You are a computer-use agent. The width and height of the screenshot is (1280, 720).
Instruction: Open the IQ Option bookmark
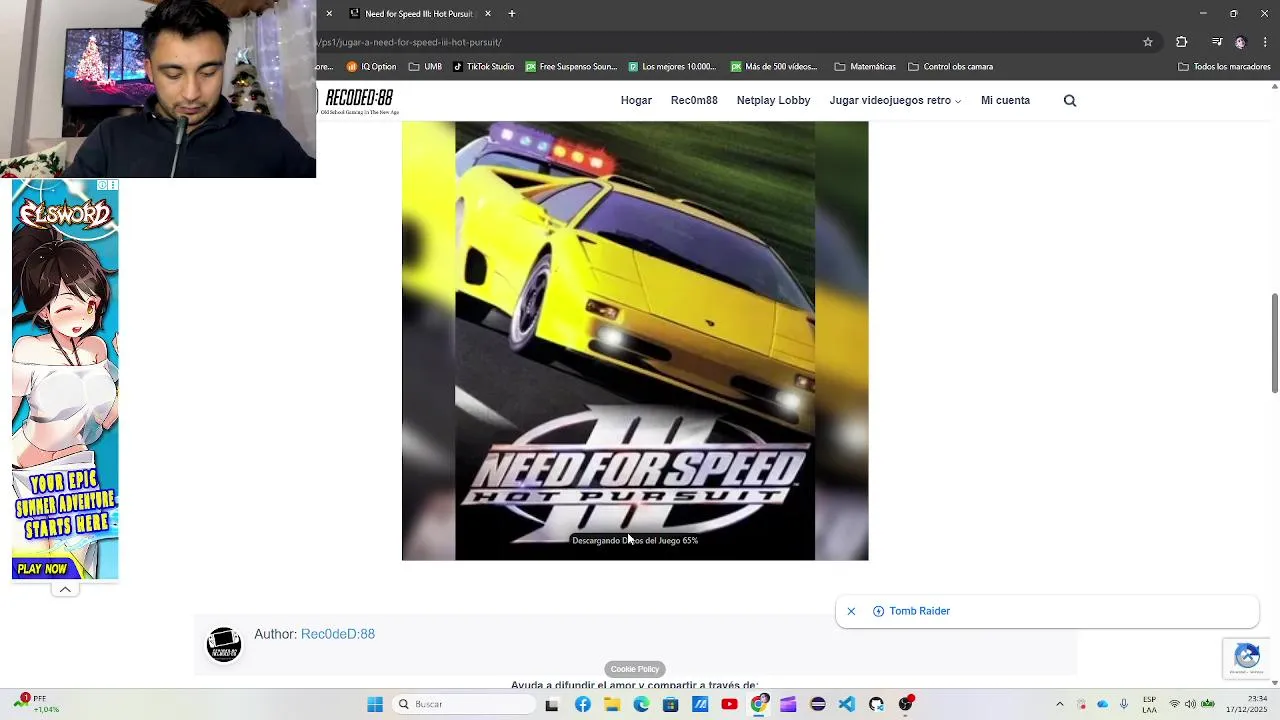pyautogui.click(x=371, y=67)
